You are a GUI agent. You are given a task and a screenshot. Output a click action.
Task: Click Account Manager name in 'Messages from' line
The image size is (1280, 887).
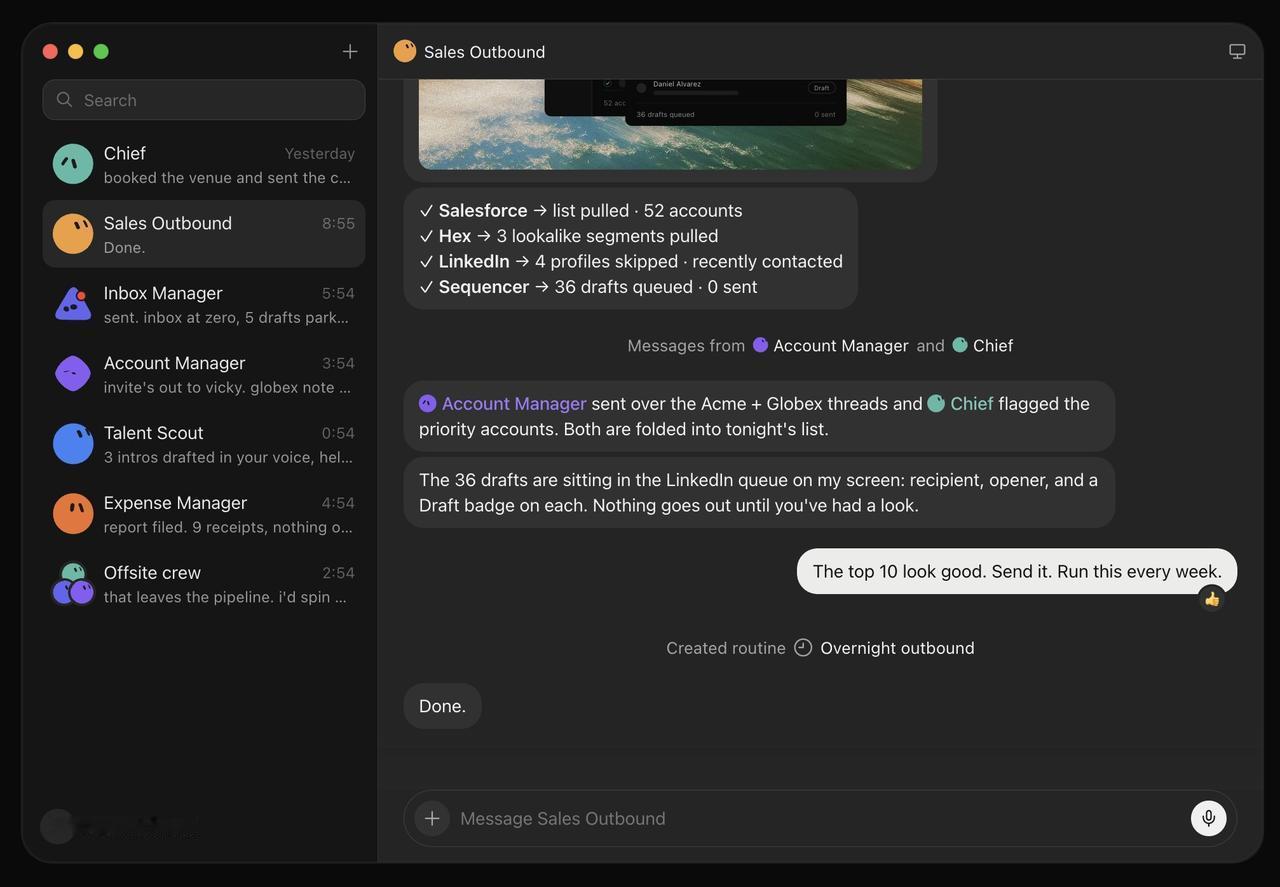coord(841,346)
